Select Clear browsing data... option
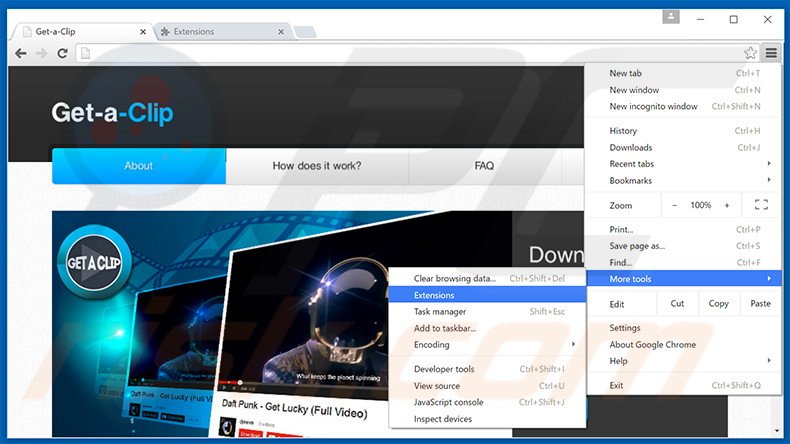 [487, 278]
